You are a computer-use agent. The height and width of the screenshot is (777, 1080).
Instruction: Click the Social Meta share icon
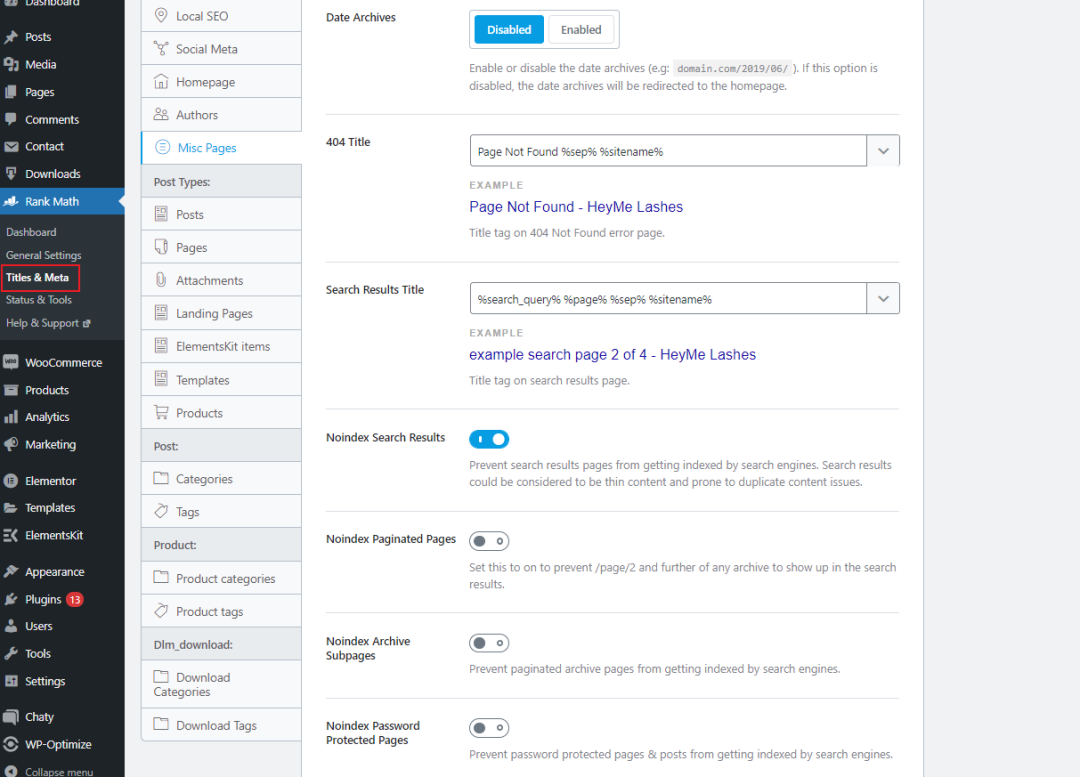(x=161, y=49)
